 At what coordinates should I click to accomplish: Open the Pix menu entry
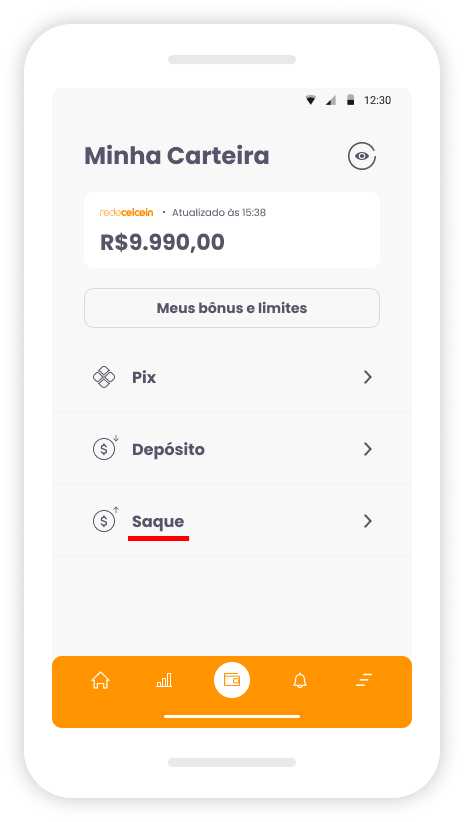(232, 377)
